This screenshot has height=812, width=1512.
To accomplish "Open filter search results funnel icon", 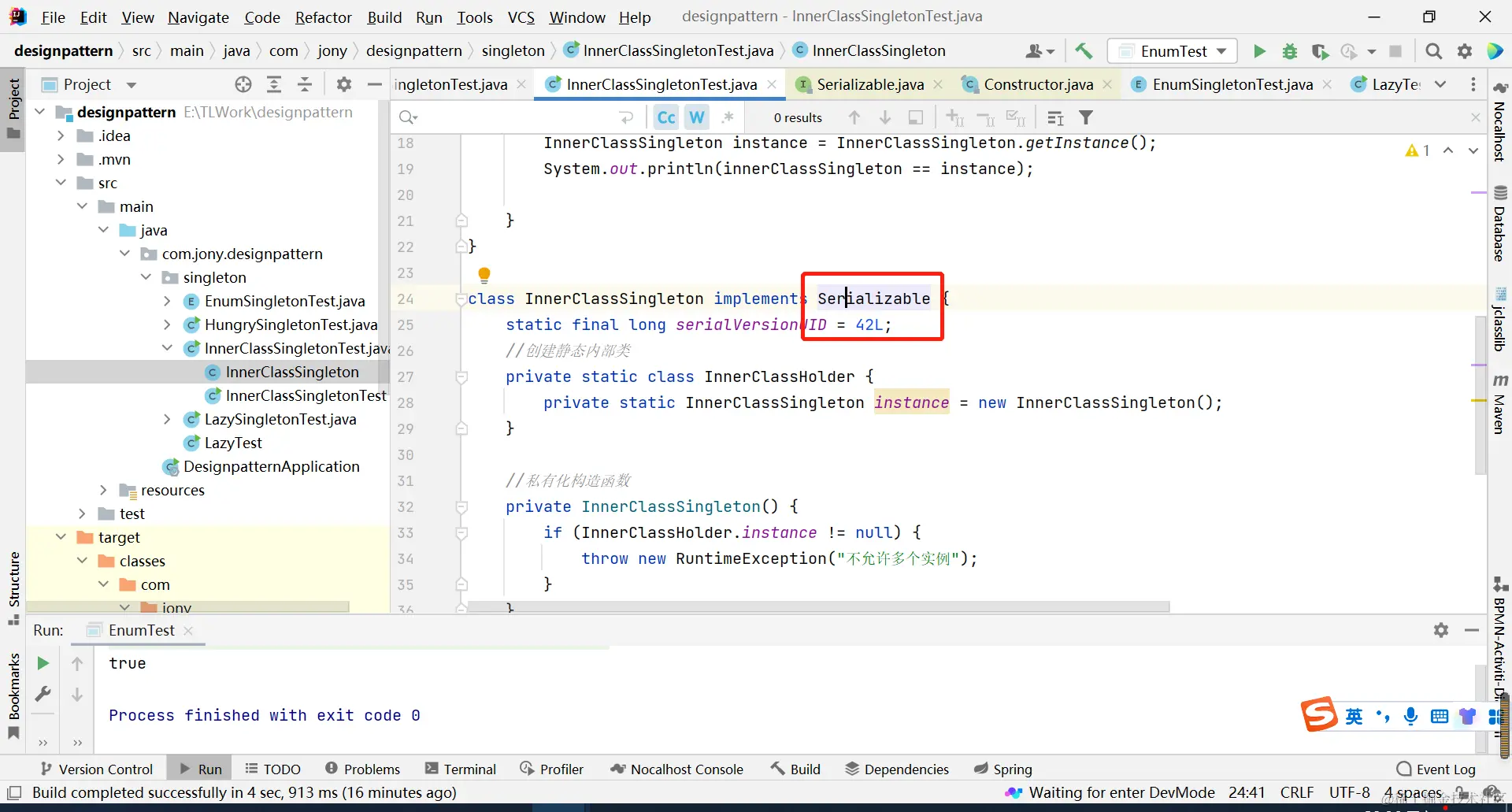I will pyautogui.click(x=1086, y=117).
